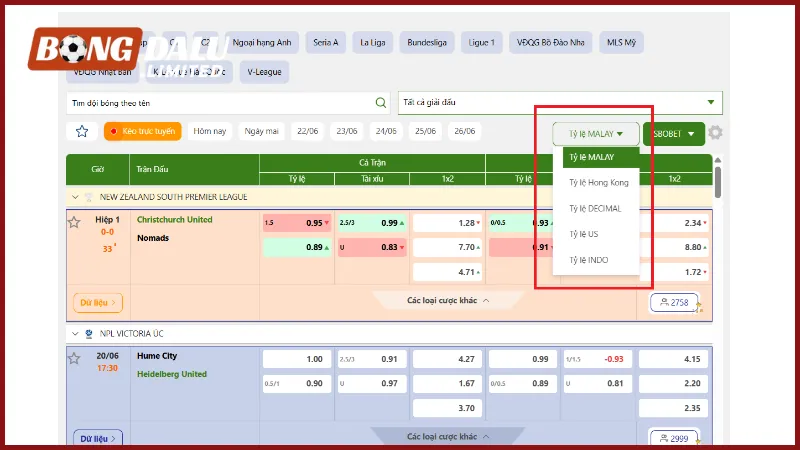Screen dimensions: 800x450
Task: Pick under odds 0.81 for Hume match
Action: click(x=597, y=383)
